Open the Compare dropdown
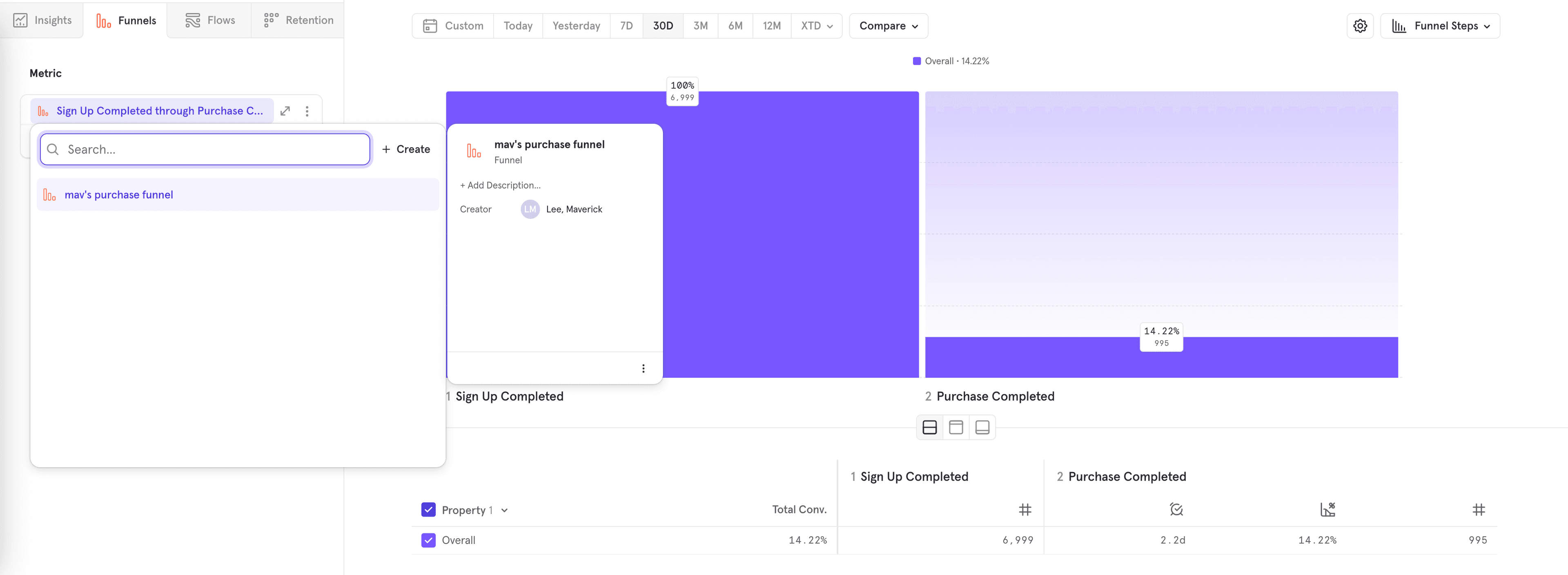1568x575 pixels. click(x=887, y=26)
